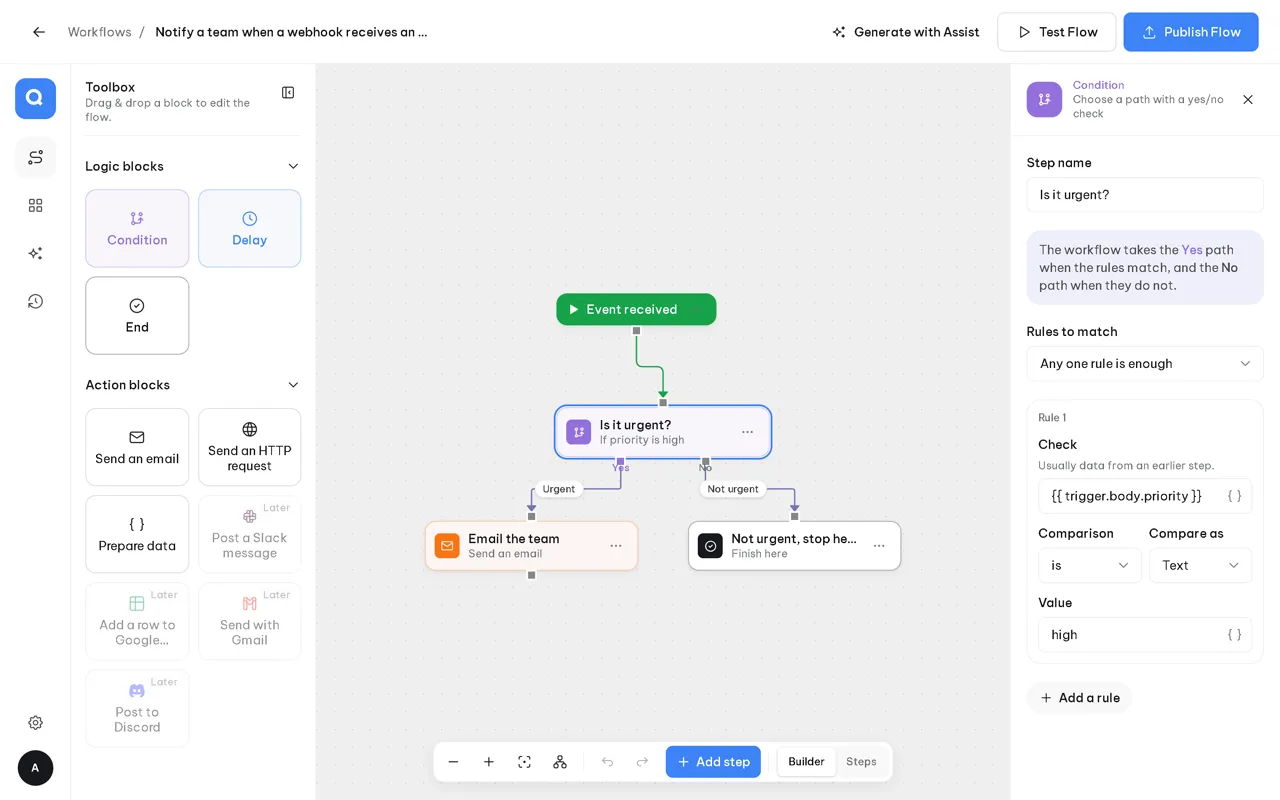1280x800 pixels.
Task: Open the Workflows breadcrumb
Action: (100, 32)
